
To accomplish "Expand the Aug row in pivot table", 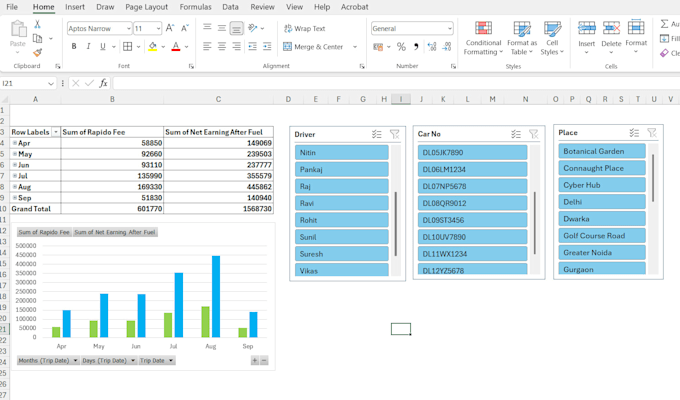I will pos(15,187).
